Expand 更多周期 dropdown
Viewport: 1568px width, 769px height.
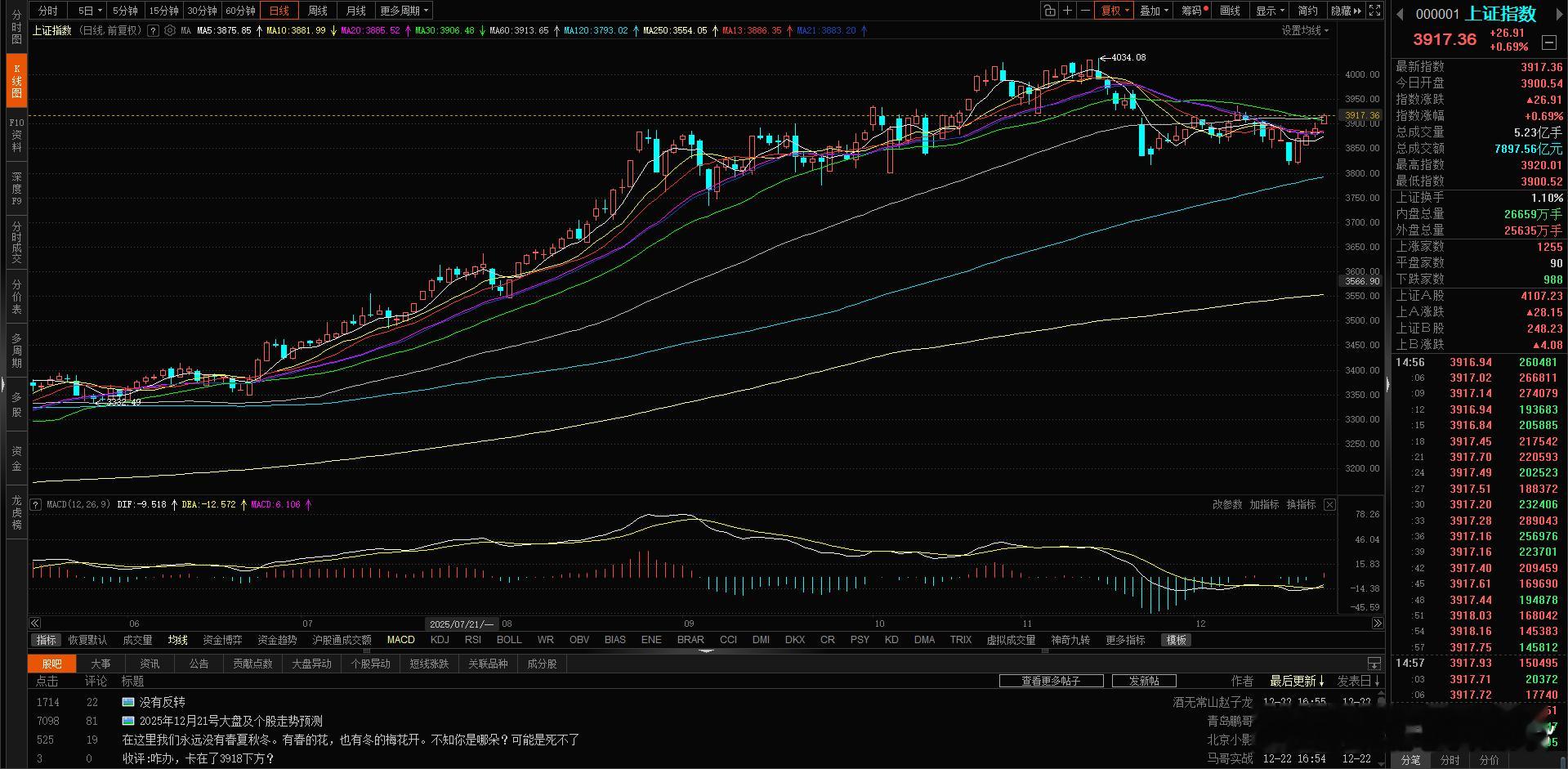pyautogui.click(x=404, y=11)
